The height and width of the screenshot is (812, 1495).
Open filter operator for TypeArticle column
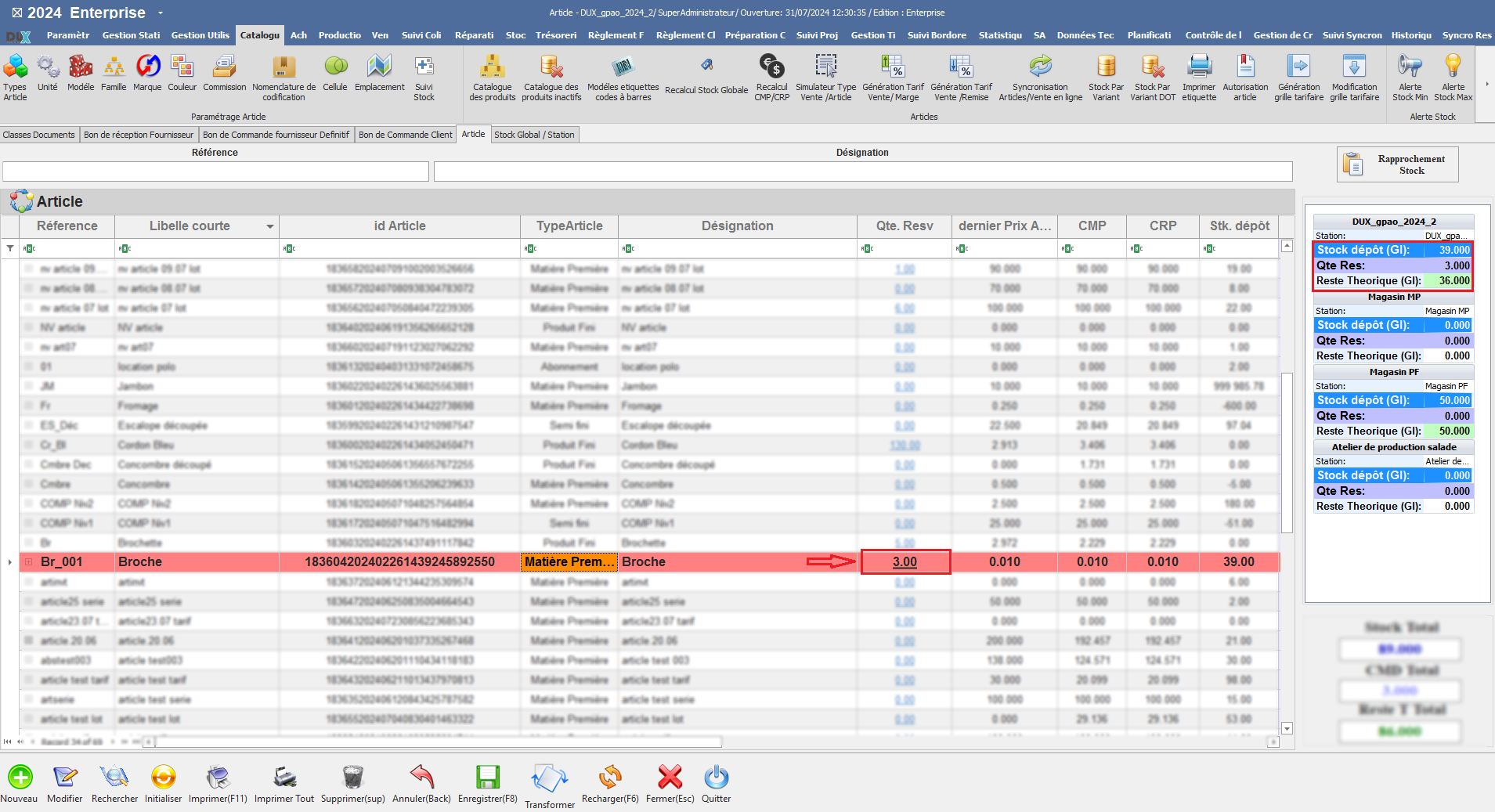point(530,248)
